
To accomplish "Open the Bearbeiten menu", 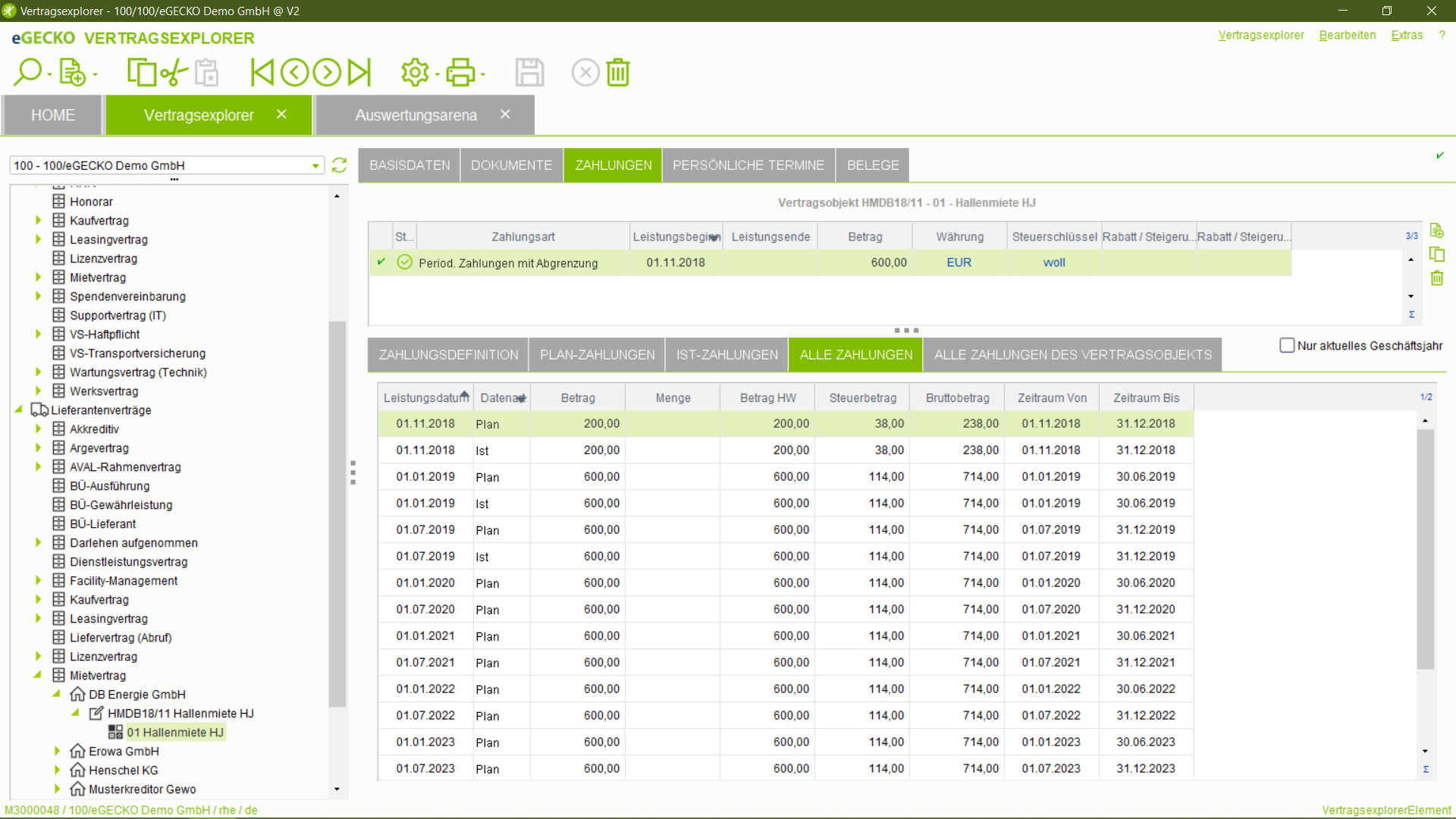I will coord(1347,35).
